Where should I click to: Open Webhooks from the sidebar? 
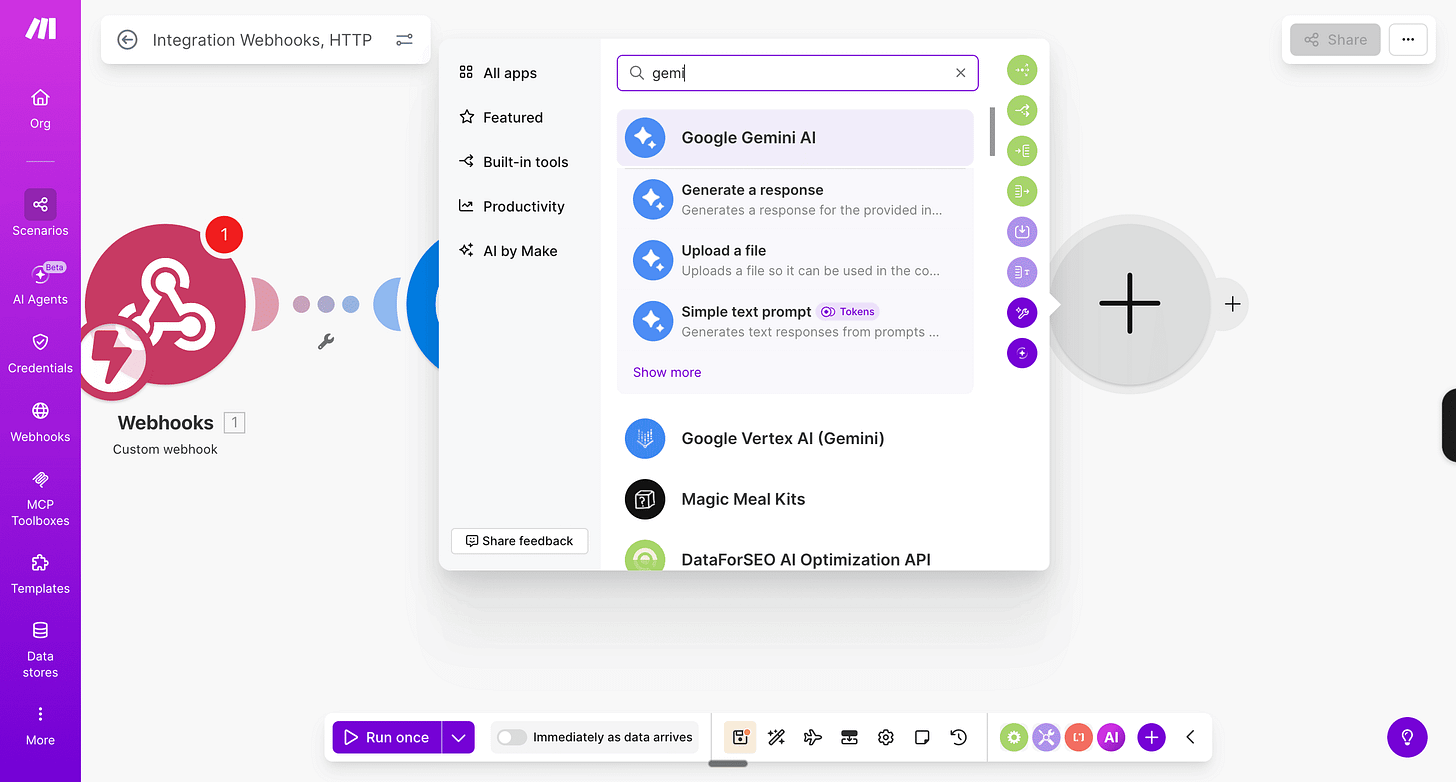[40, 422]
